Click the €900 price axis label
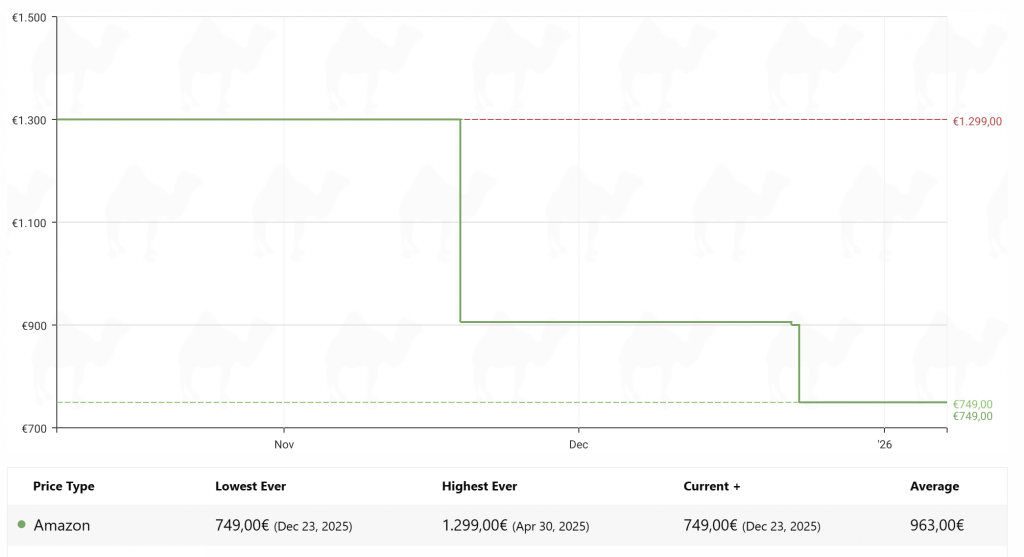 tap(33, 325)
